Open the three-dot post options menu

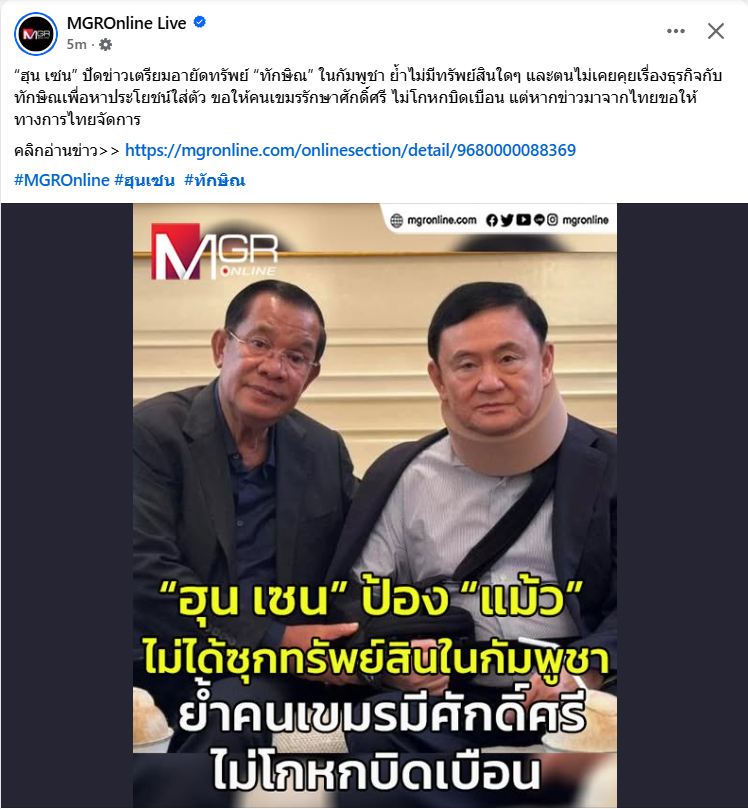coord(676,31)
